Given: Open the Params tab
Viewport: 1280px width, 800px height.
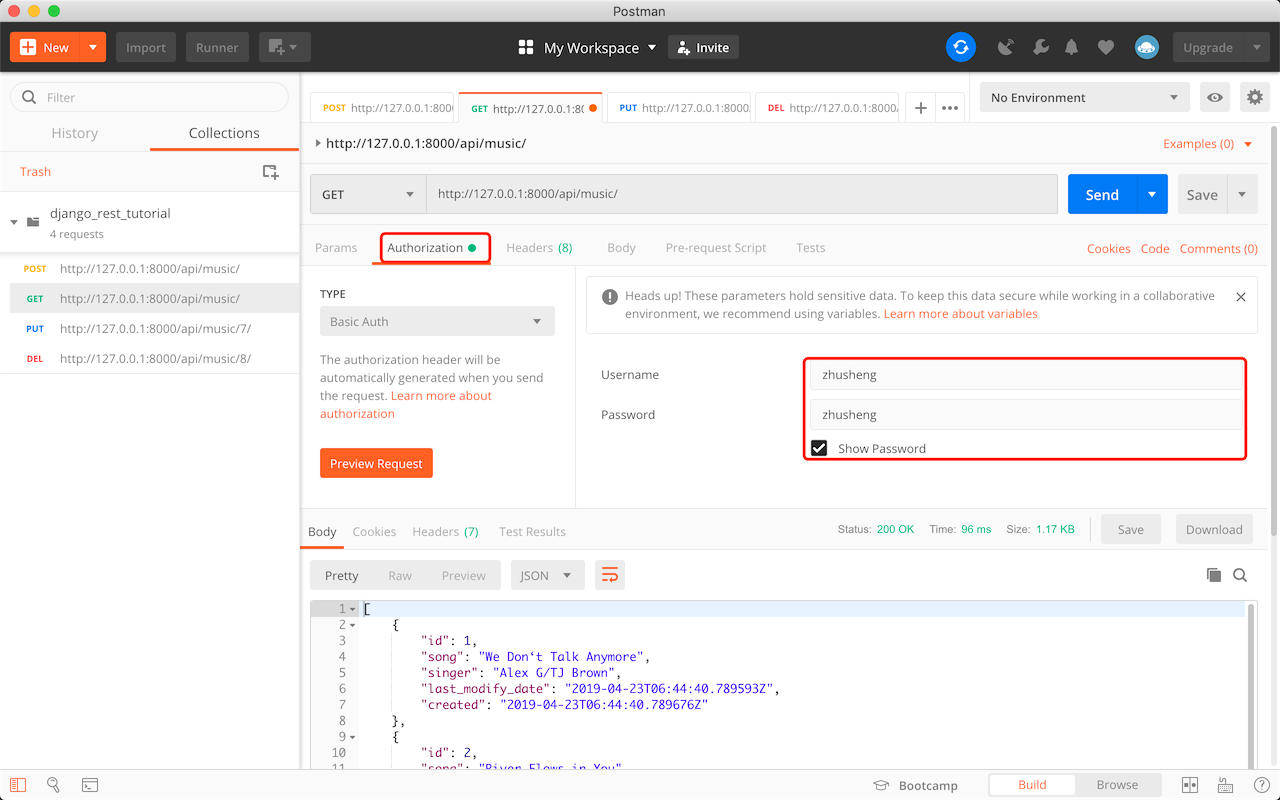Looking at the screenshot, I should tap(336, 248).
